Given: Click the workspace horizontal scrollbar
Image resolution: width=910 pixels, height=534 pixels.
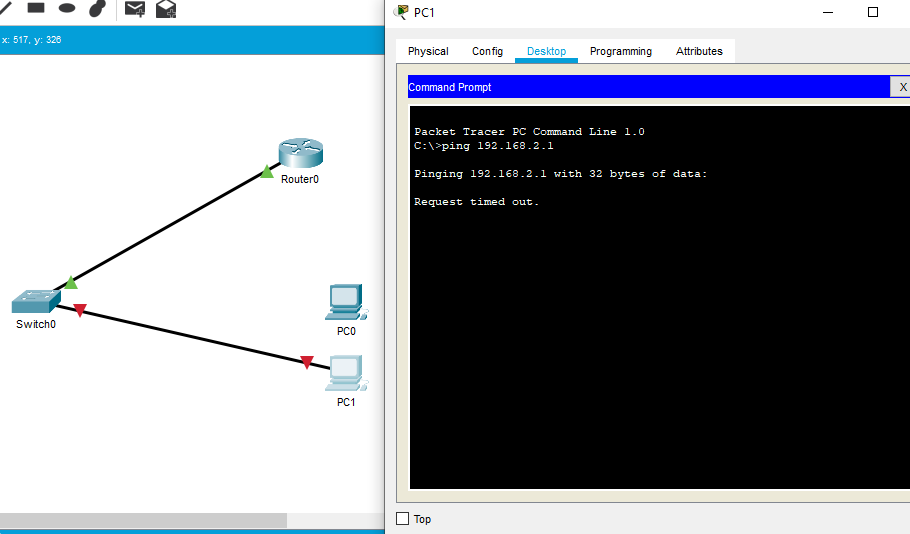Looking at the screenshot, I should pyautogui.click(x=143, y=520).
